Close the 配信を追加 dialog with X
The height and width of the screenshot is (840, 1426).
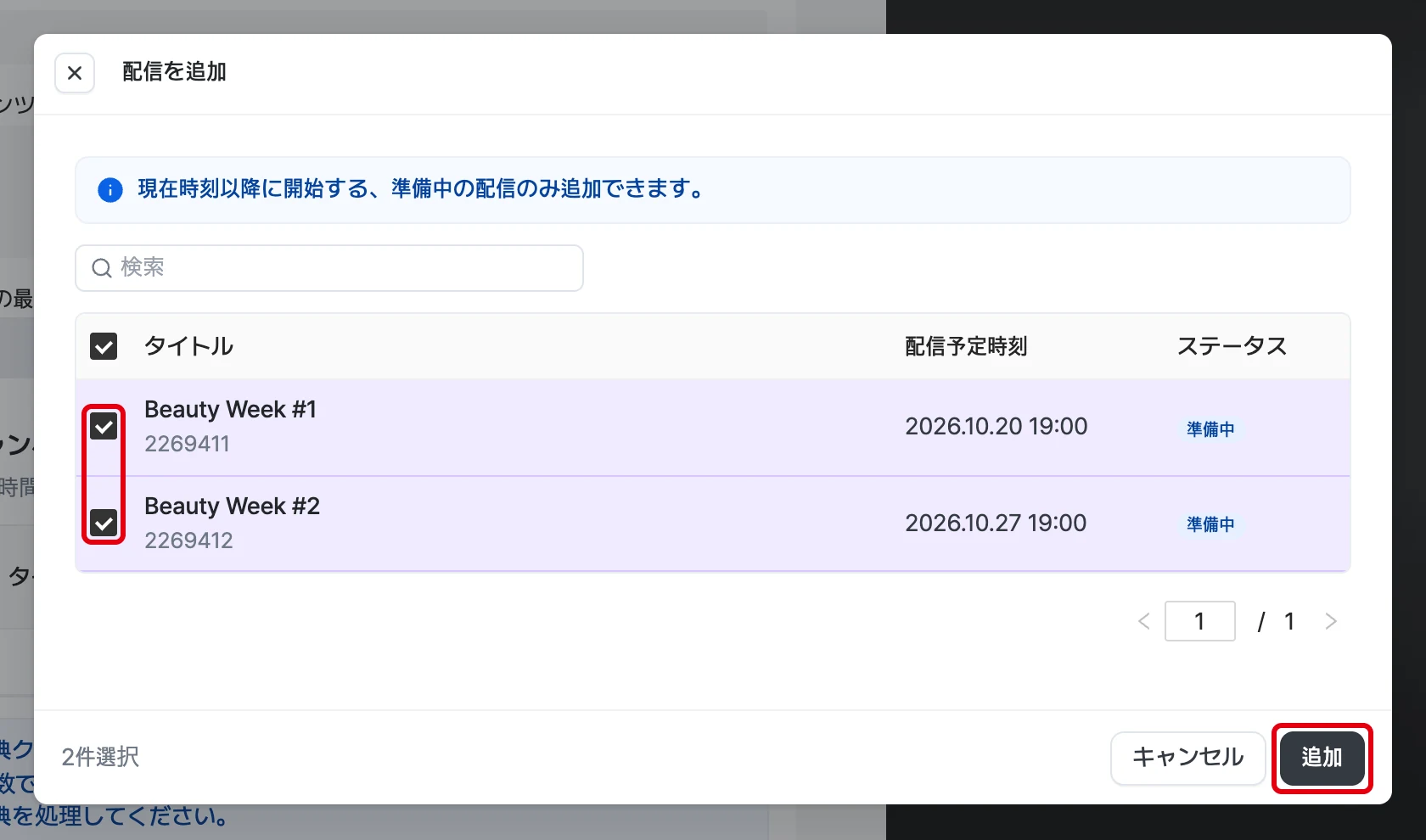[75, 73]
